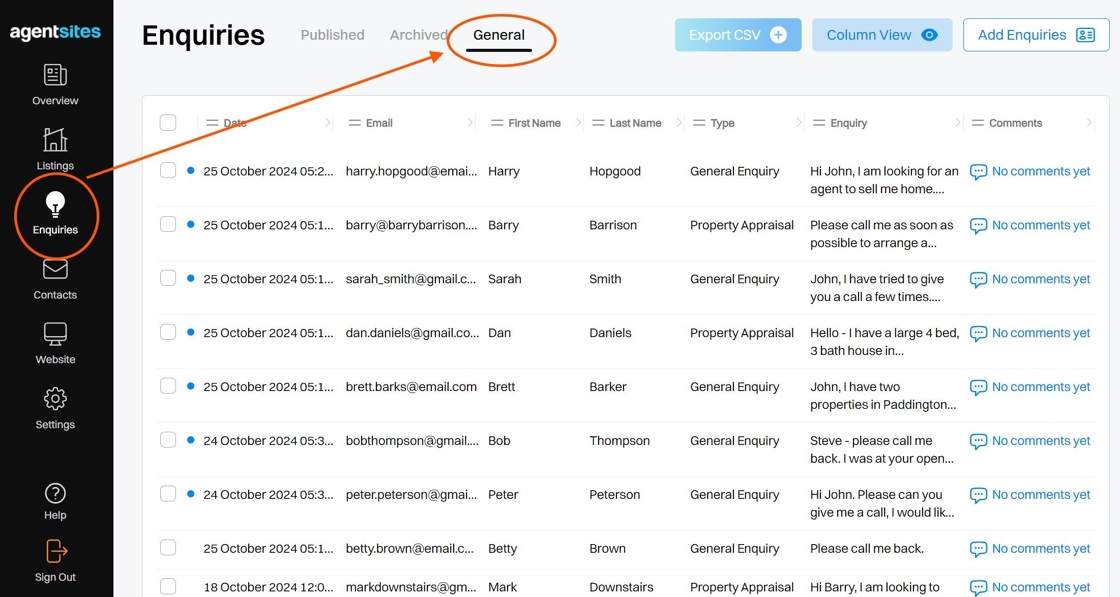Viewport: 1120px width, 597px height.
Task: Switch to the Archived tab
Action: pos(419,35)
